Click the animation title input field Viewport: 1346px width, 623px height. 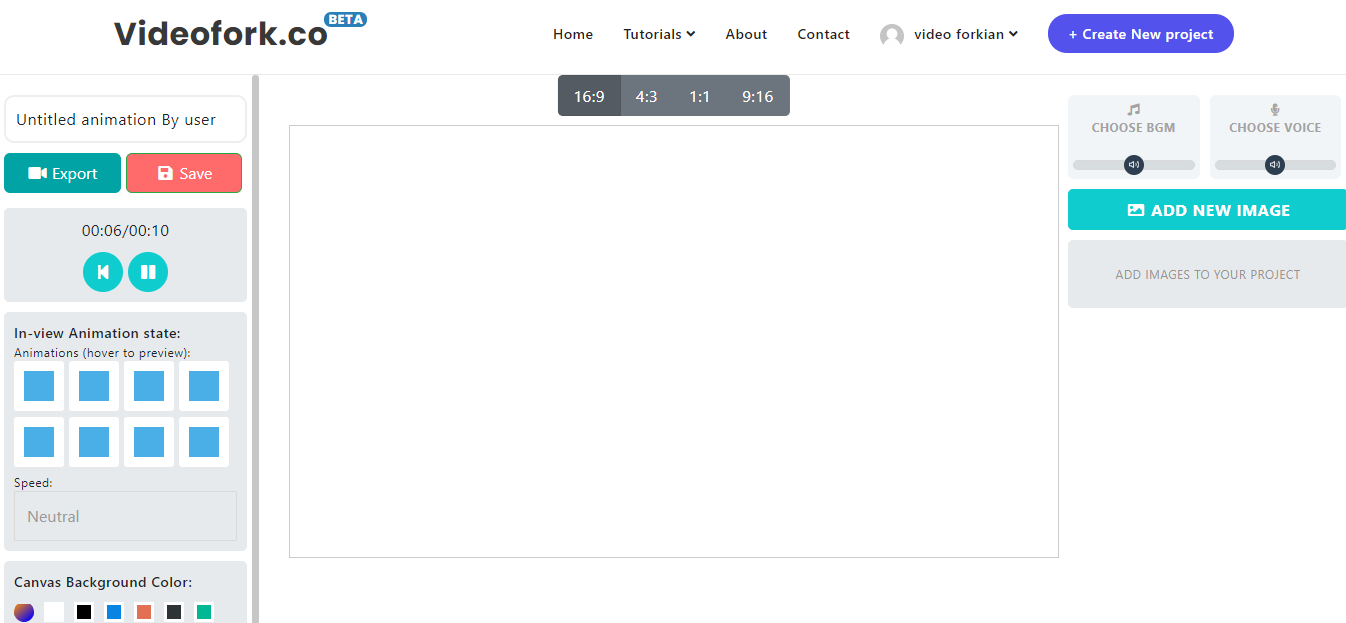(125, 119)
